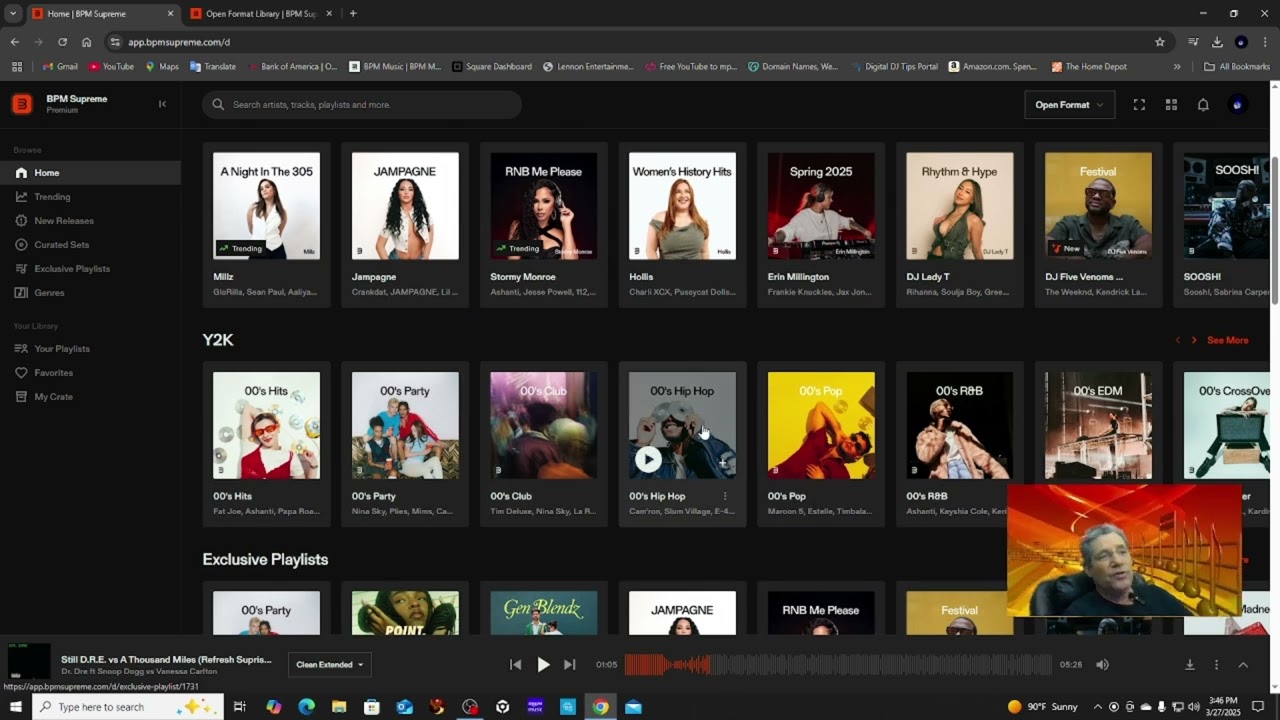Image resolution: width=1280 pixels, height=720 pixels.
Task: Click the Windows taskbar search box
Action: (x=128, y=707)
